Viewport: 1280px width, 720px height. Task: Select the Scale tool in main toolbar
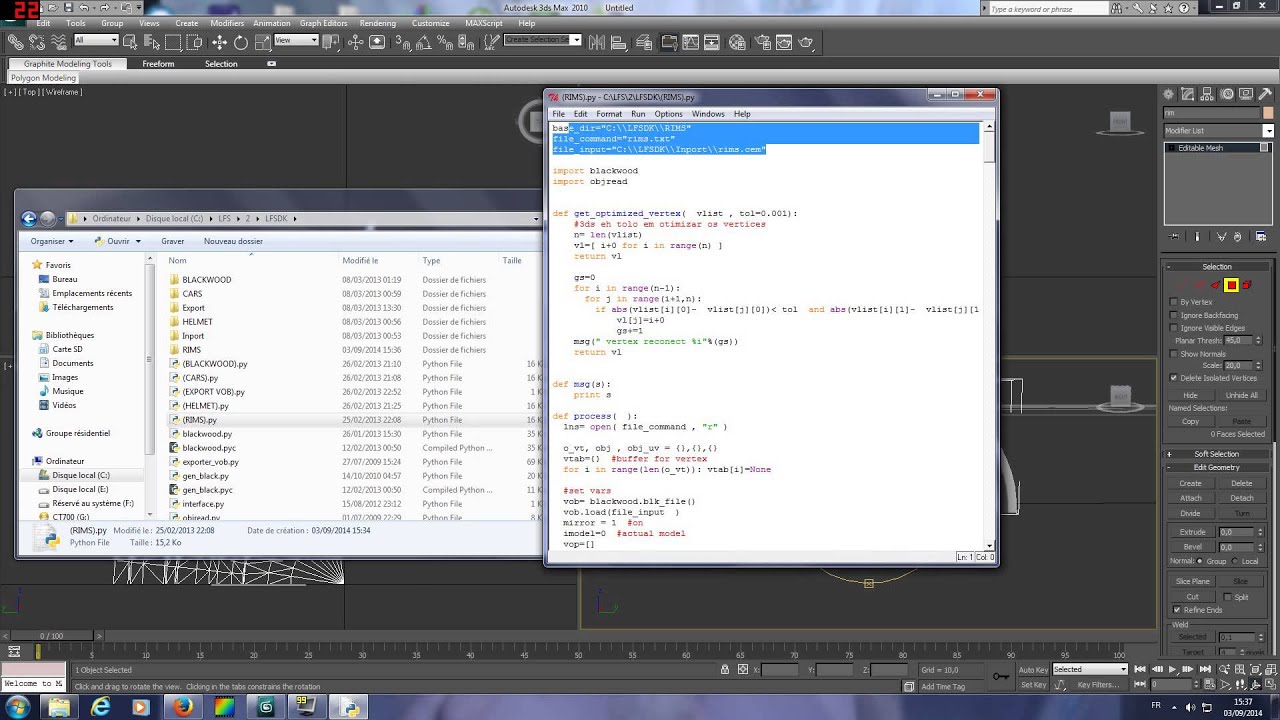262,42
